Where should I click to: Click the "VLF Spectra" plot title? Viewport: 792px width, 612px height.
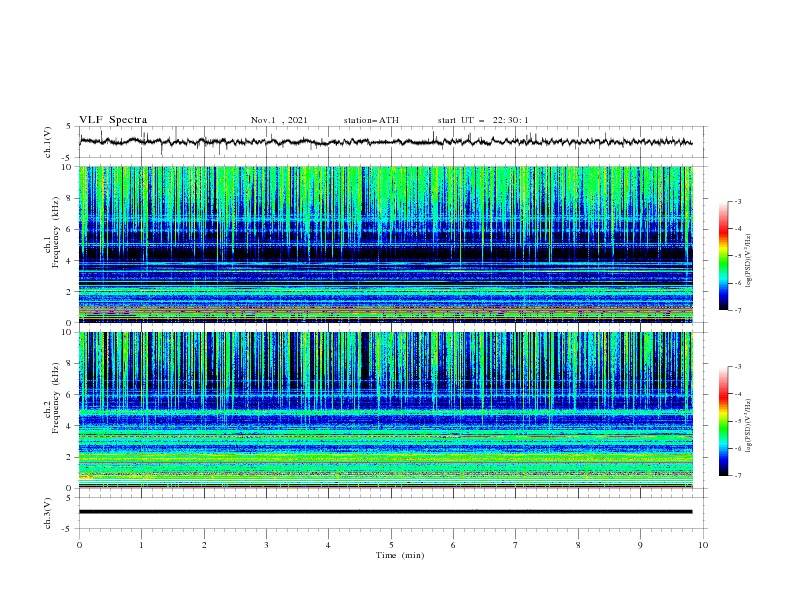click(113, 120)
